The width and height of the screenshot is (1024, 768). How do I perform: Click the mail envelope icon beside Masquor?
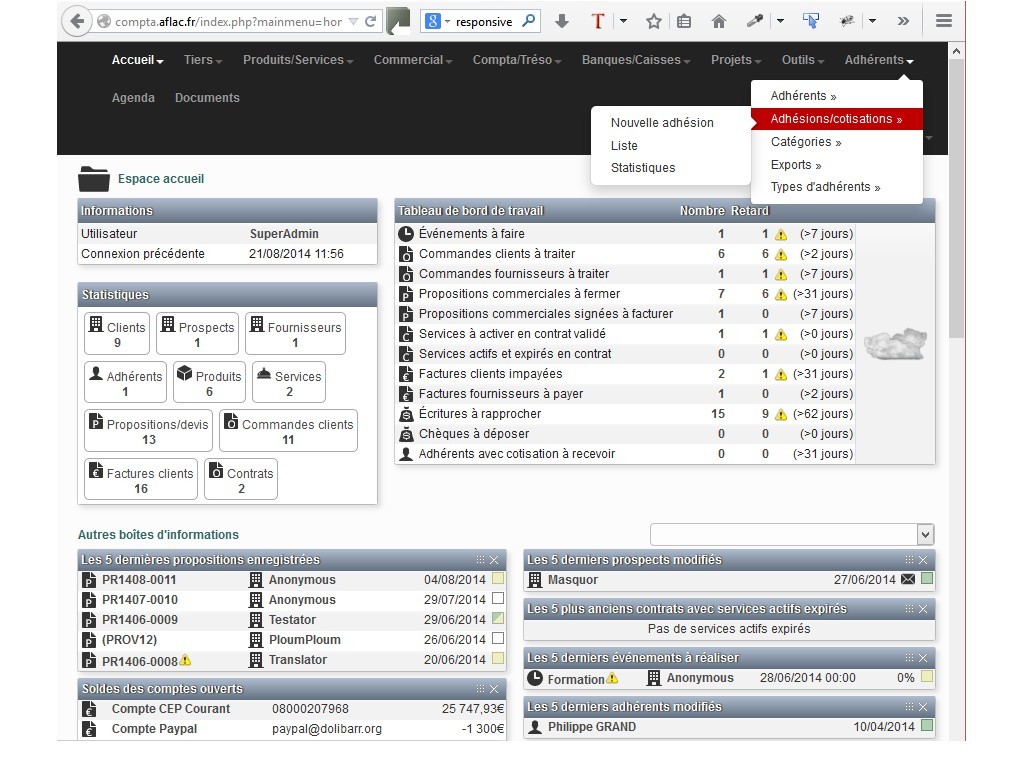pyautogui.click(x=908, y=580)
